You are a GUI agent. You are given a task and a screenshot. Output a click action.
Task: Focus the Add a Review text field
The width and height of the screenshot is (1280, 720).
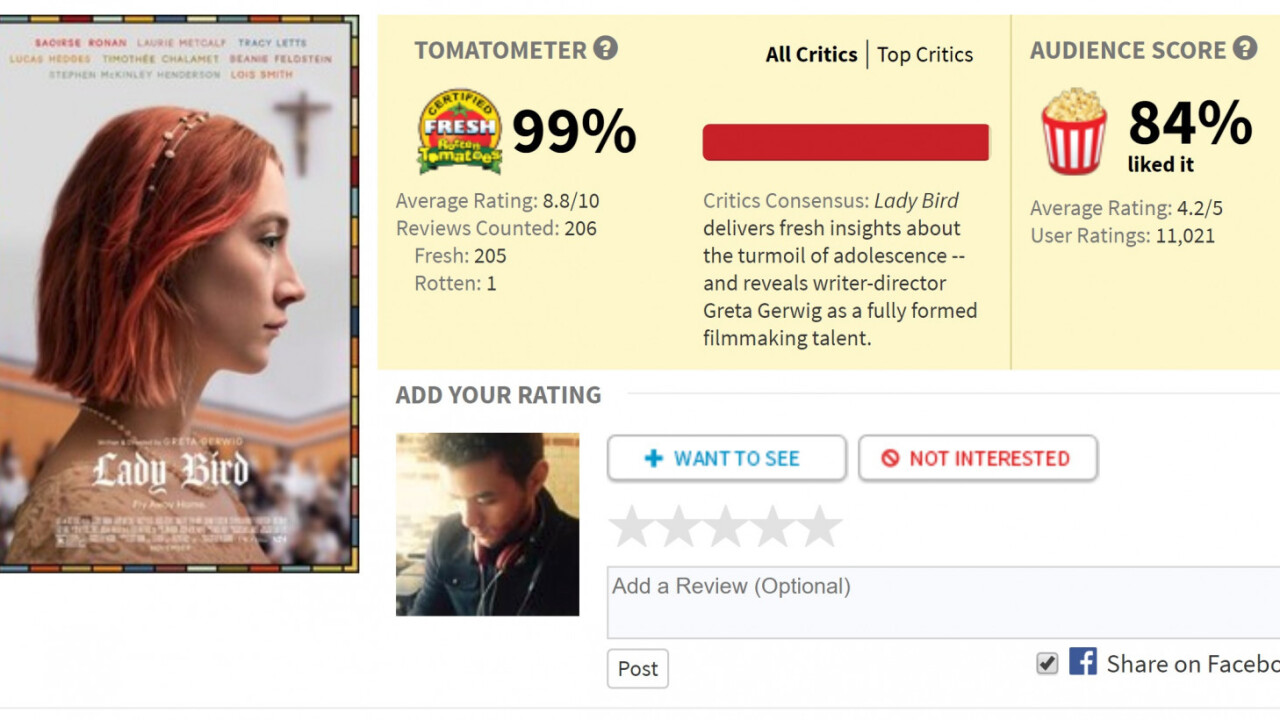(x=942, y=602)
